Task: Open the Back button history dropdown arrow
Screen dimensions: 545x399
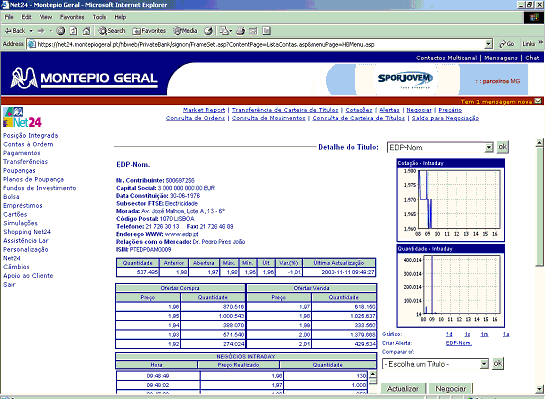Action: (x=31, y=31)
